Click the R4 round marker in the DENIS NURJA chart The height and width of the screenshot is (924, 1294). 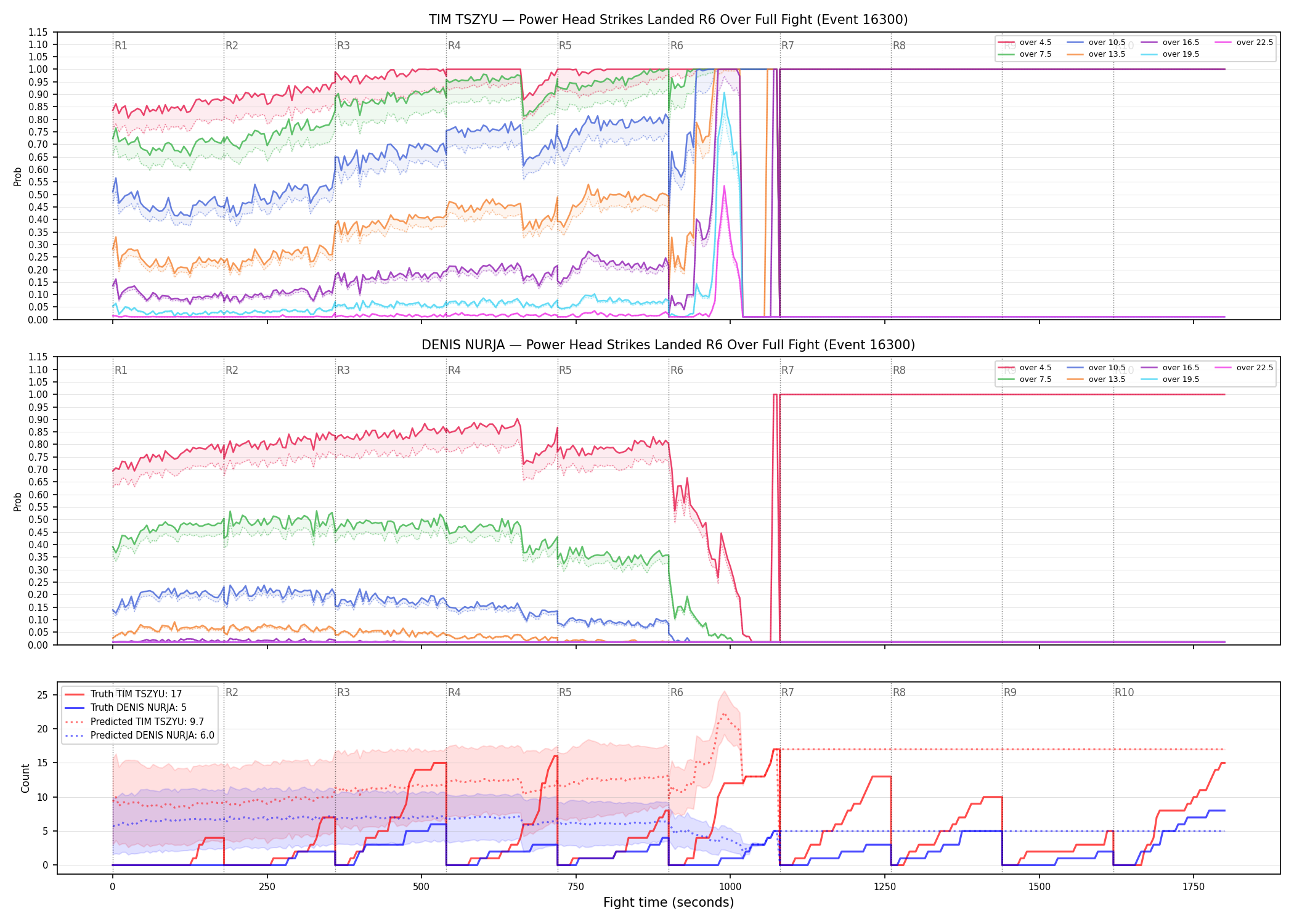point(454,370)
